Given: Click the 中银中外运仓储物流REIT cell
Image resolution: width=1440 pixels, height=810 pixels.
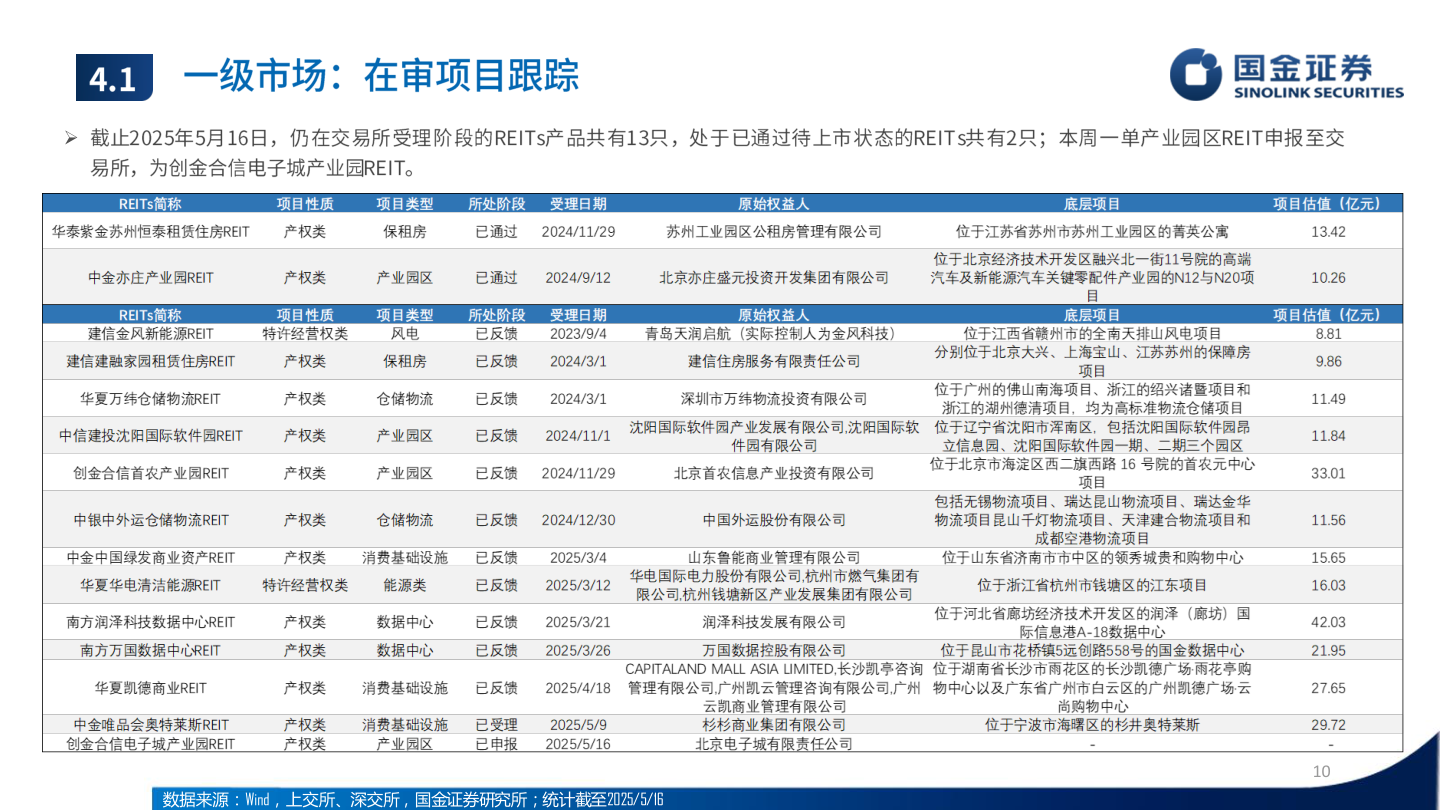Looking at the screenshot, I should [151, 520].
